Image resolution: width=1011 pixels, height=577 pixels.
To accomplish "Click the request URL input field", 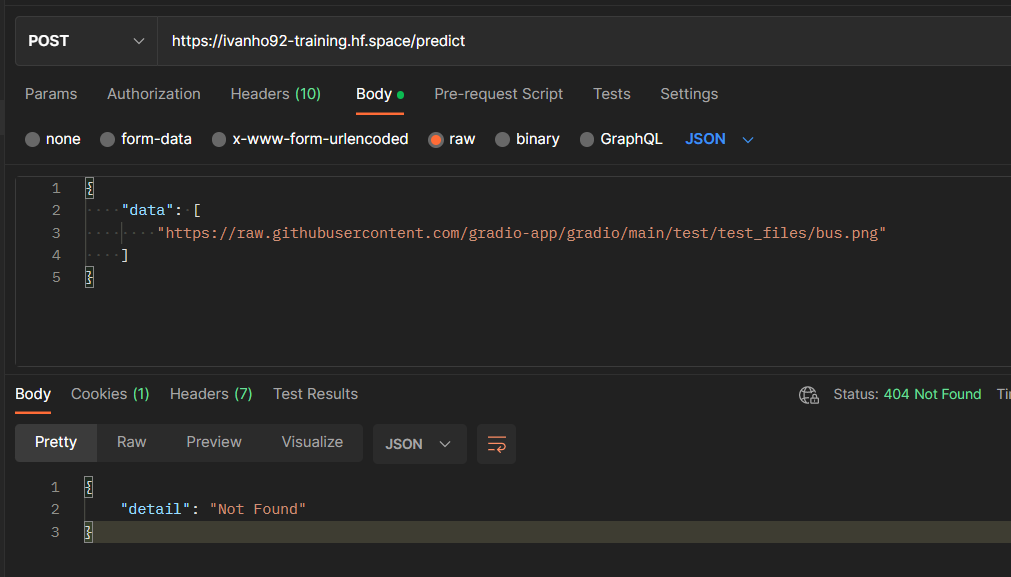I will 400,40.
